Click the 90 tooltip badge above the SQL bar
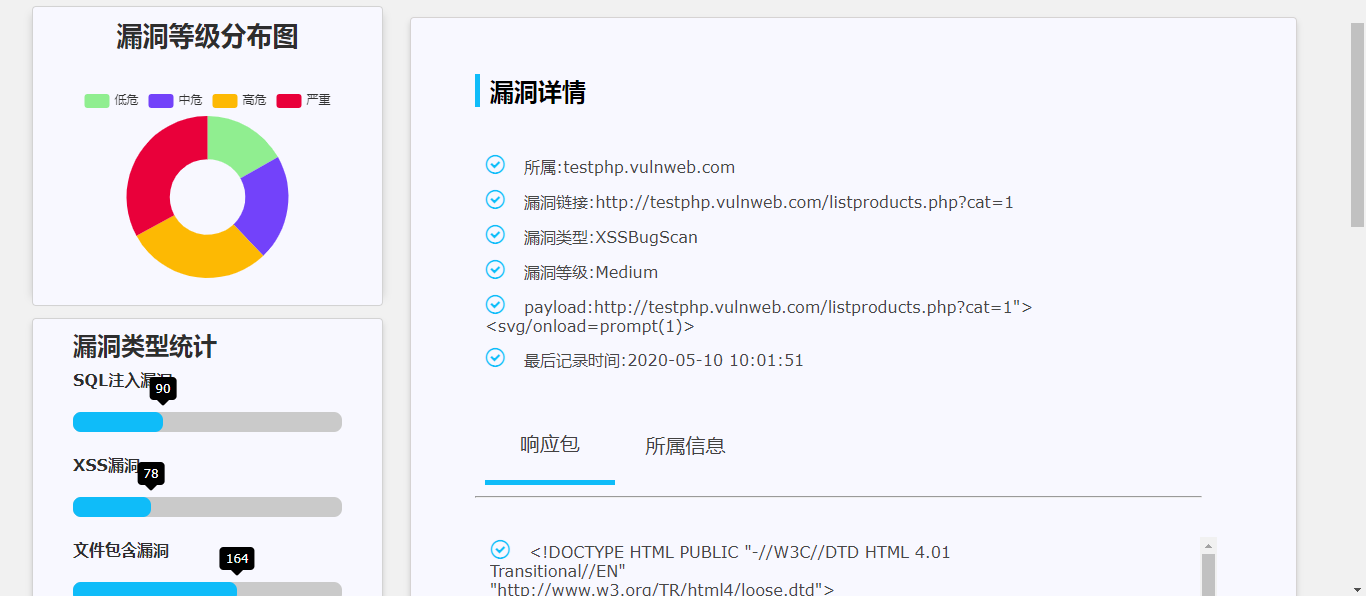This screenshot has height=596, width=1366. point(164,390)
